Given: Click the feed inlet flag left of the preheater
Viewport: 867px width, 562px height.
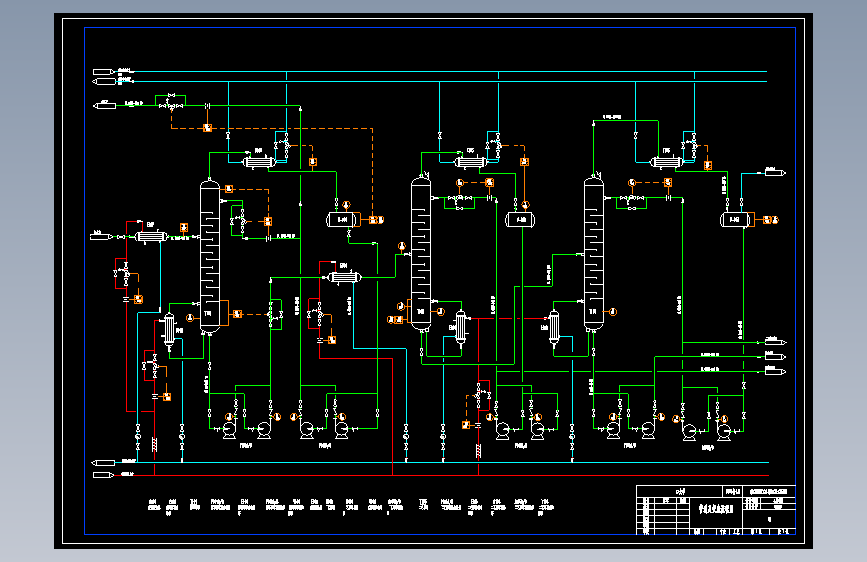Looking at the screenshot, I should click(101, 237).
